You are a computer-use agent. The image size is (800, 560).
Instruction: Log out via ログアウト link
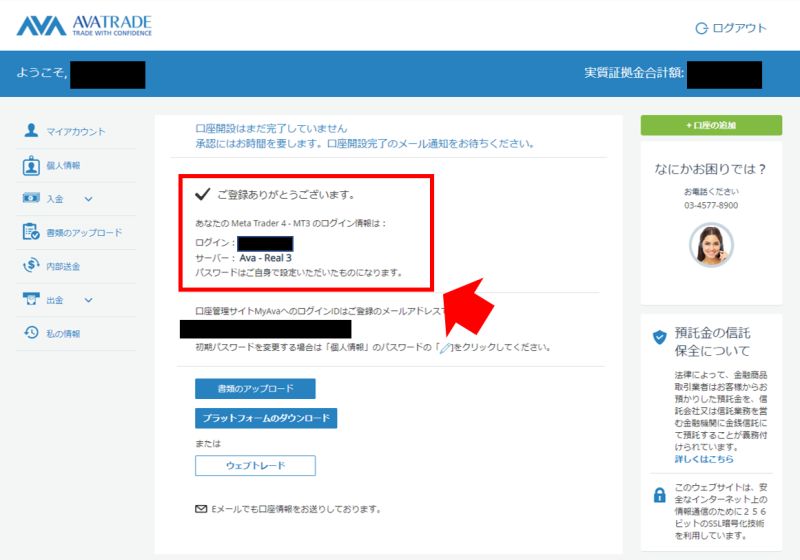(739, 29)
